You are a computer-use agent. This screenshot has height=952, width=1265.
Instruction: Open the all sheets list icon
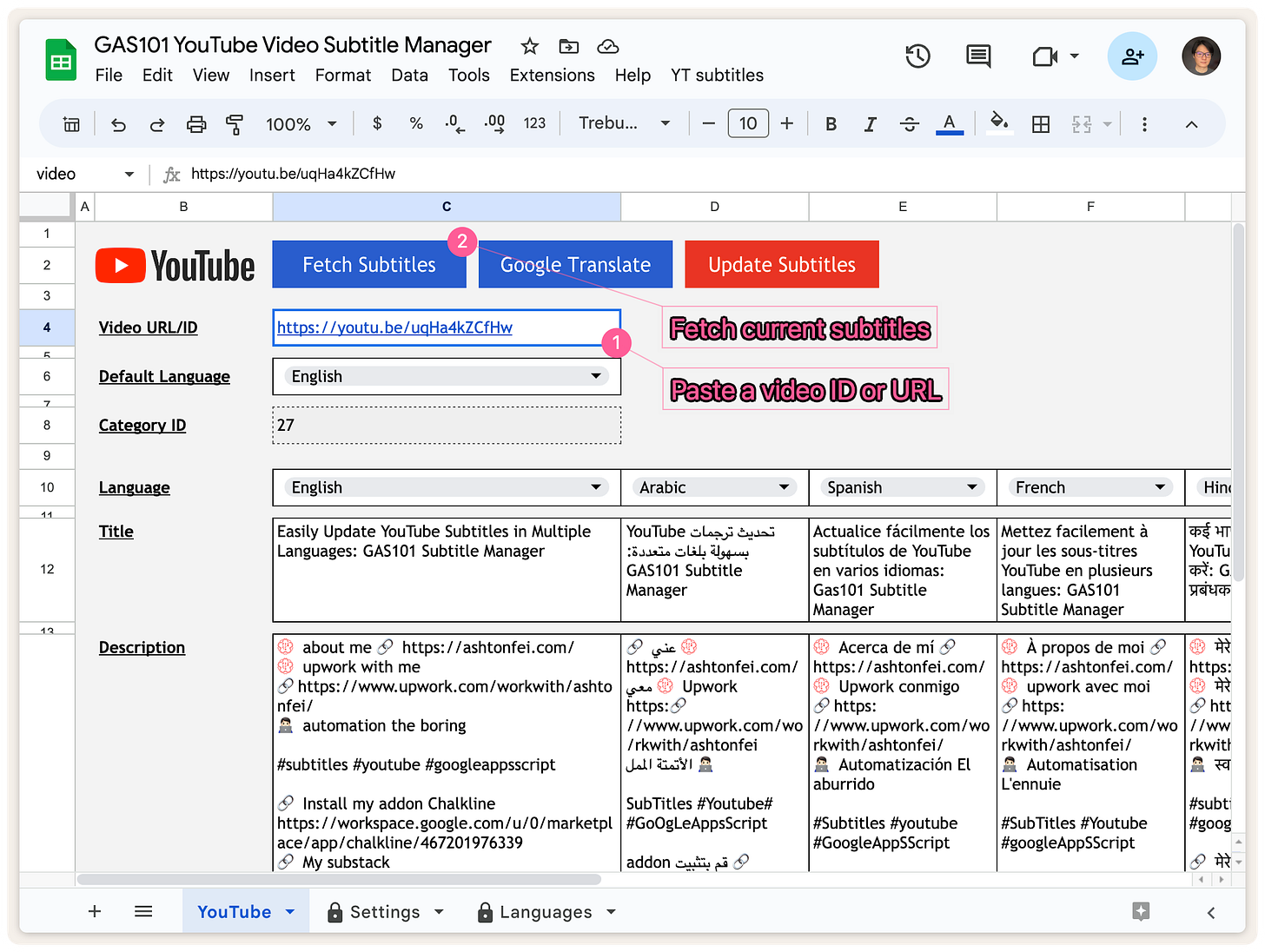(x=144, y=911)
